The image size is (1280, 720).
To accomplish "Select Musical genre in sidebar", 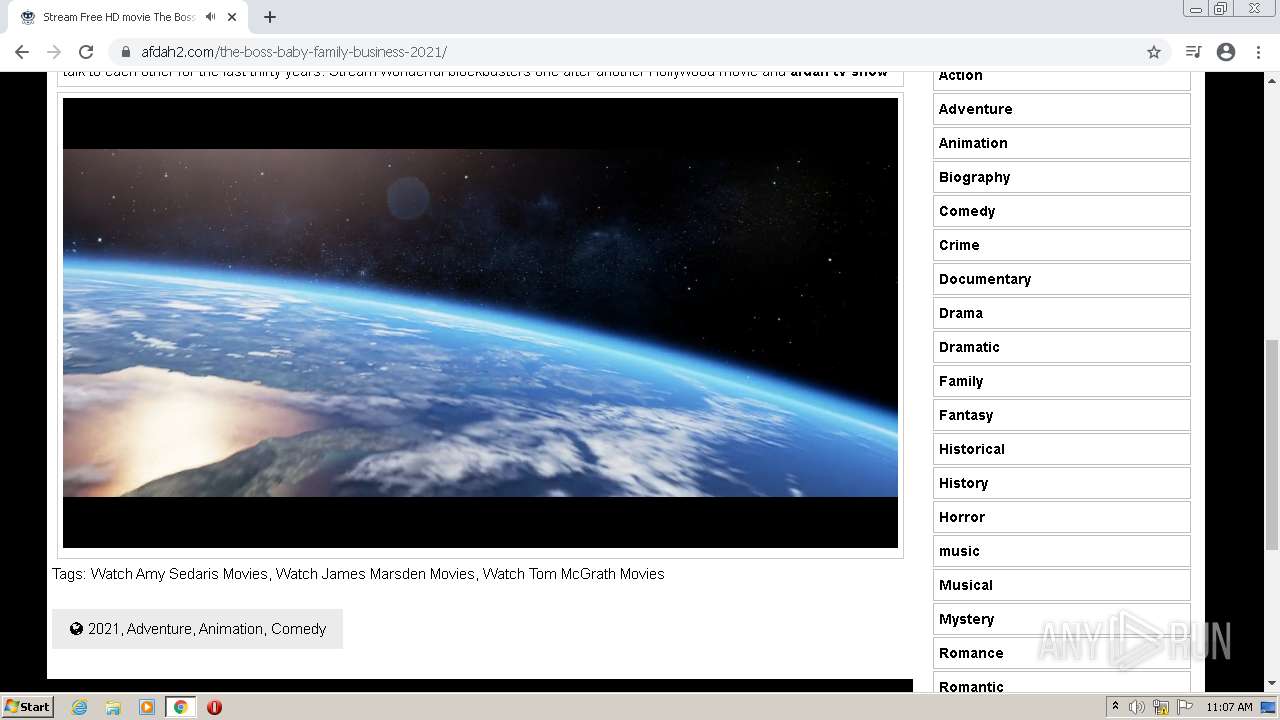I will [x=1061, y=585].
